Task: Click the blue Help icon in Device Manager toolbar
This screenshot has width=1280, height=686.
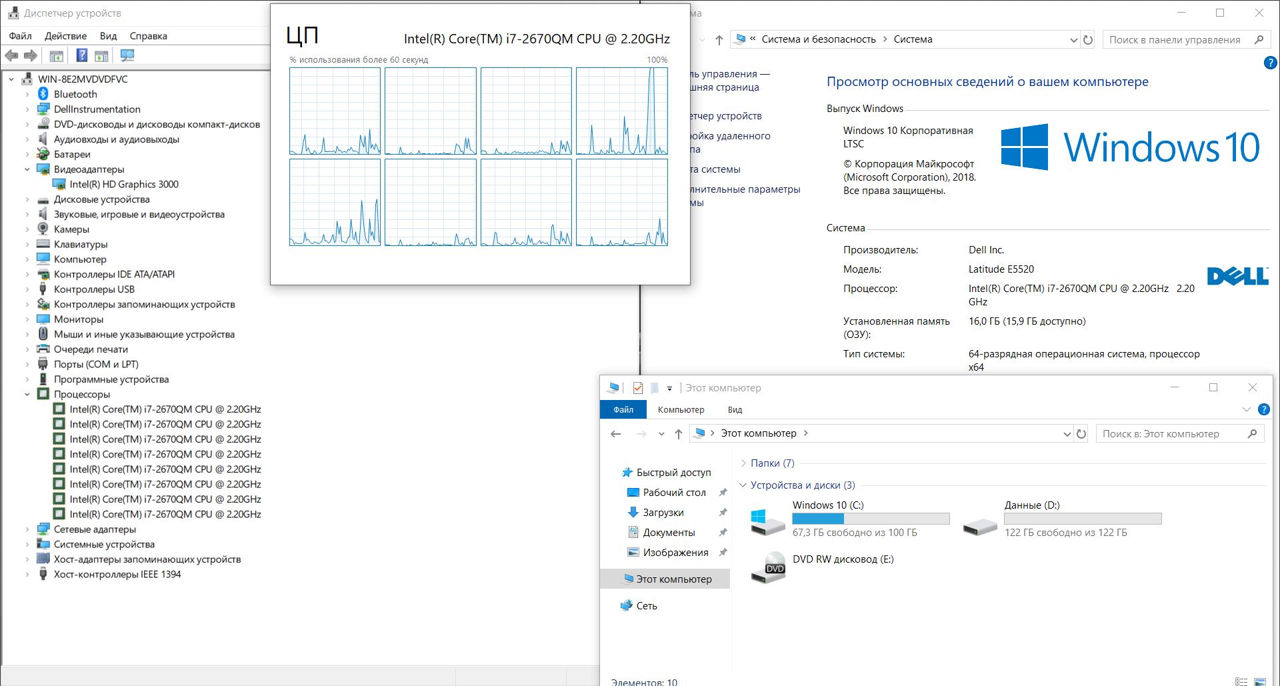Action: (81, 56)
